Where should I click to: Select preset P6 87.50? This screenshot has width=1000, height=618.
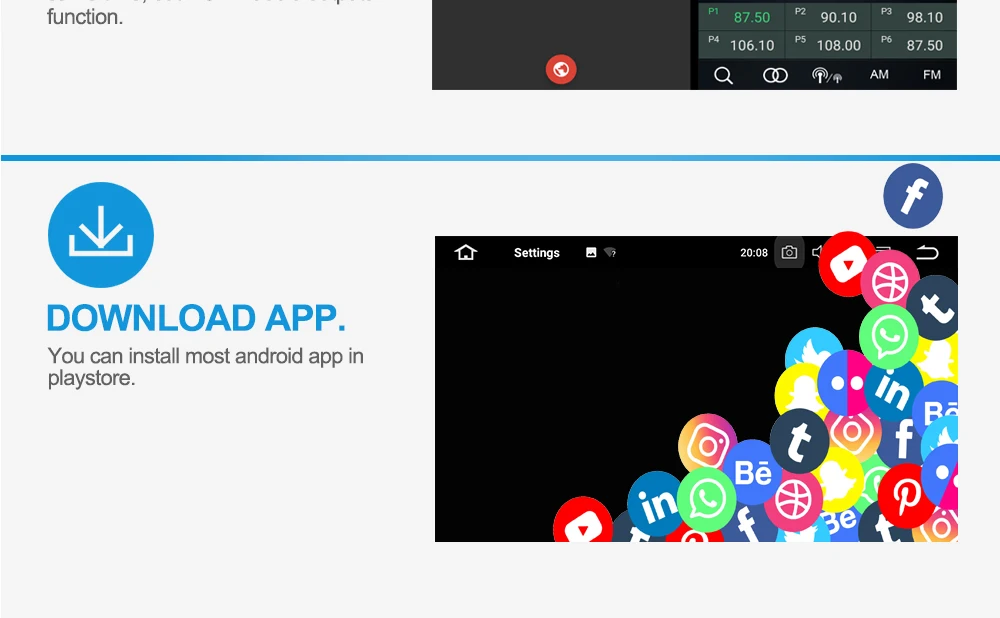coord(914,45)
